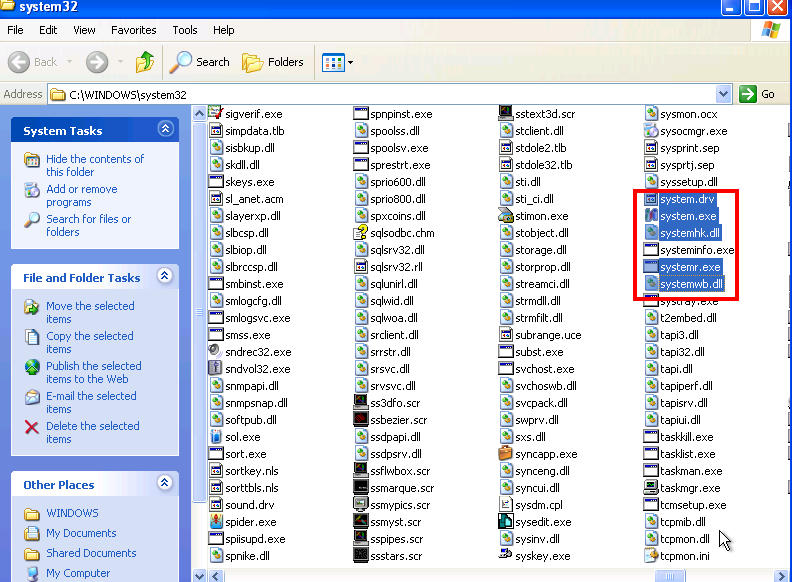Select the file name smss.exe
This screenshot has height=582, width=792.
coord(248,335)
